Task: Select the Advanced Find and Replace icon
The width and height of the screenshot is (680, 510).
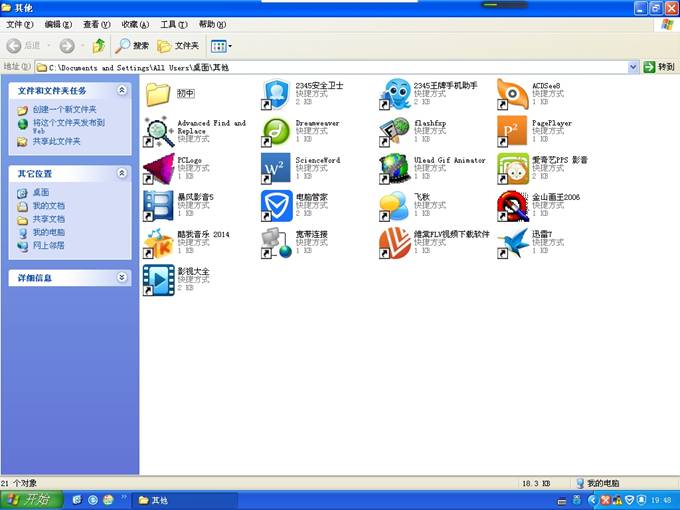Action: (158, 131)
